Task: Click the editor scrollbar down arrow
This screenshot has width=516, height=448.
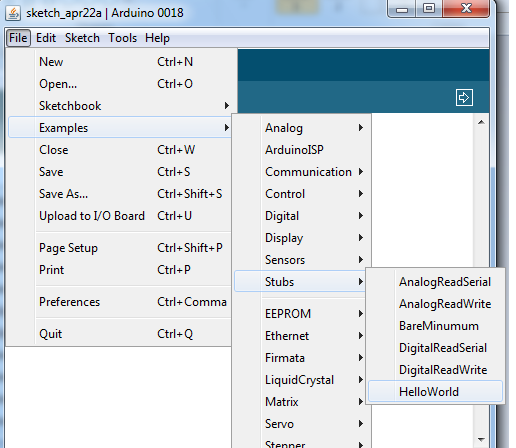Action: point(481,440)
